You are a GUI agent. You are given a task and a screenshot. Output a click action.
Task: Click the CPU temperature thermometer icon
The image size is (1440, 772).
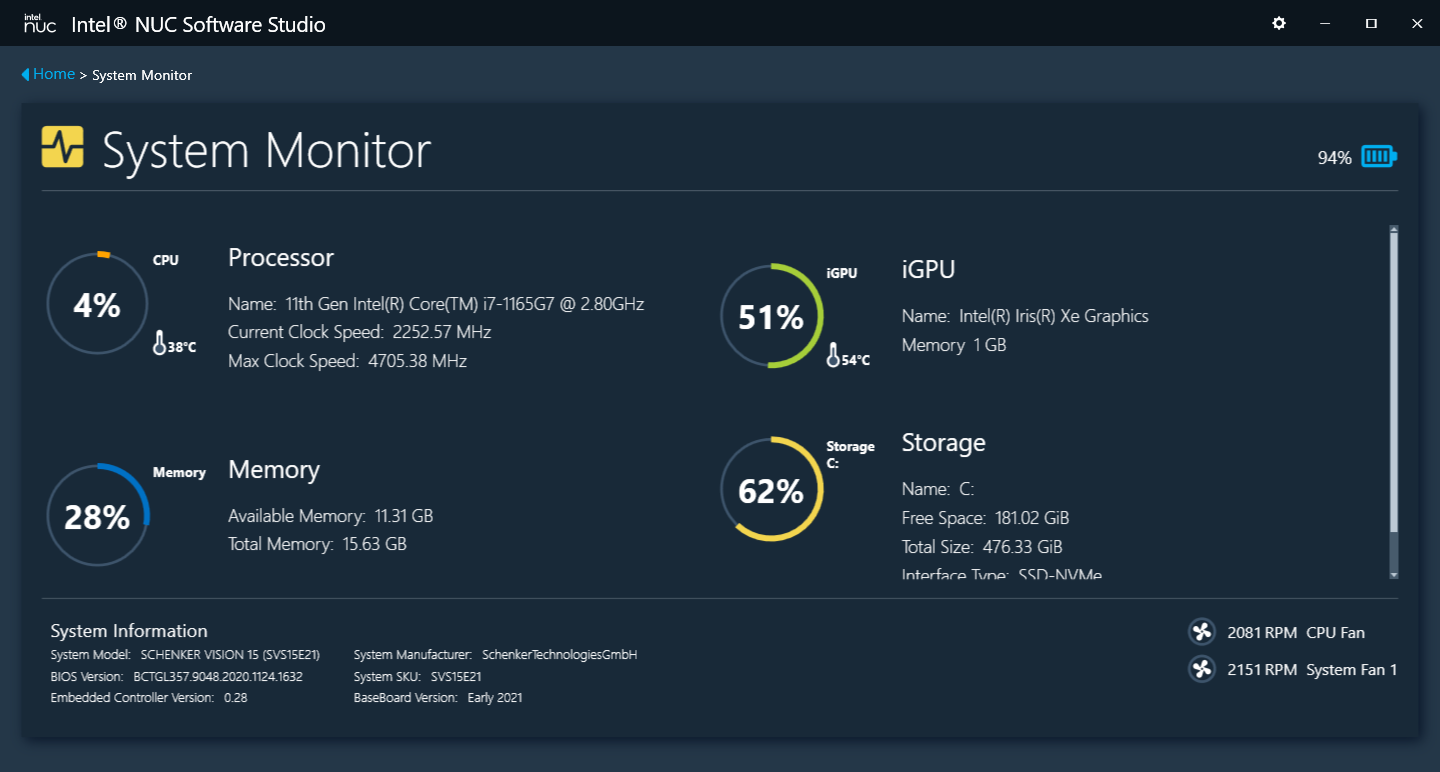[159, 343]
